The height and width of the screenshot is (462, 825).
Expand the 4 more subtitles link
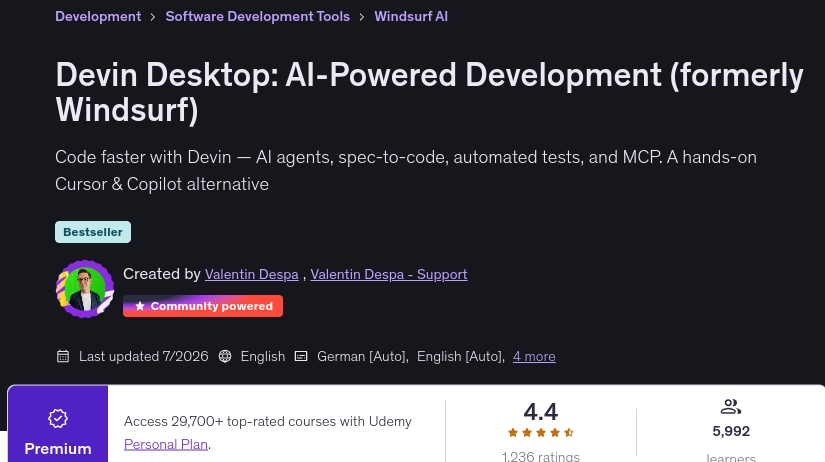click(x=534, y=356)
